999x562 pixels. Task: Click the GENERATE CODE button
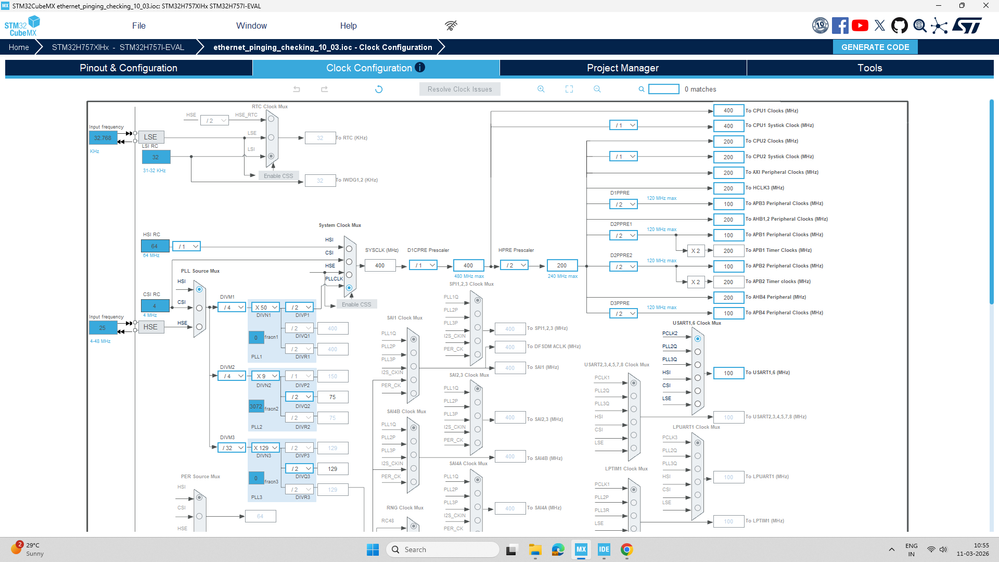(875, 47)
